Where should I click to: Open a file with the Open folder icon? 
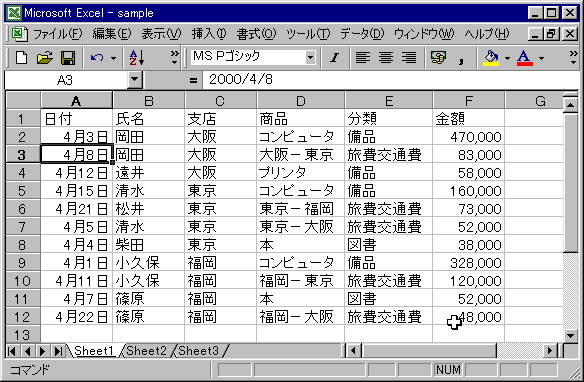(45, 58)
